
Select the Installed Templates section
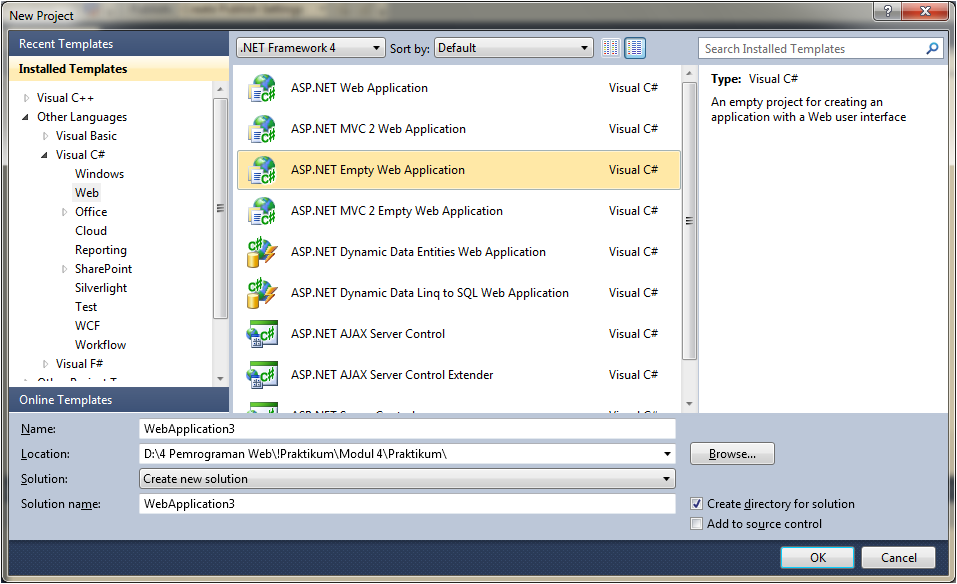119,69
